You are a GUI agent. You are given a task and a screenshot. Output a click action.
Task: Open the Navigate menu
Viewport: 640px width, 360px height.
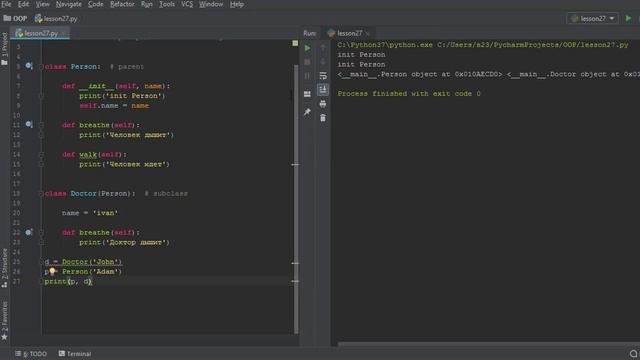69,4
